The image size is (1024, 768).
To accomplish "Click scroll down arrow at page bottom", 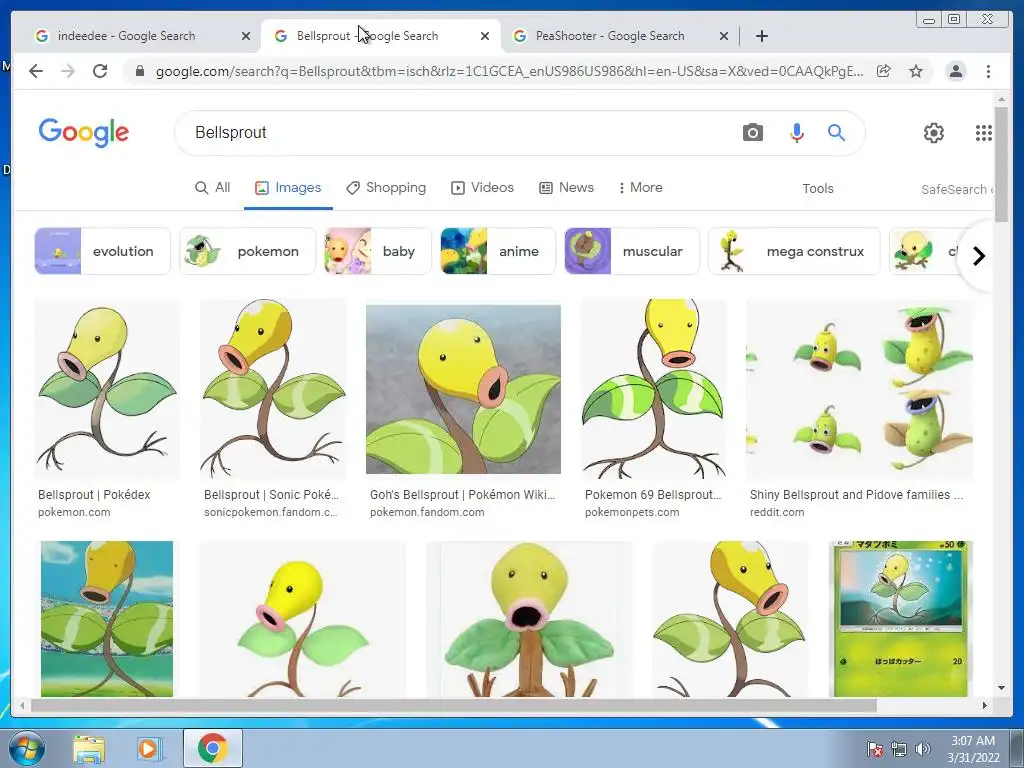I will (x=1001, y=688).
